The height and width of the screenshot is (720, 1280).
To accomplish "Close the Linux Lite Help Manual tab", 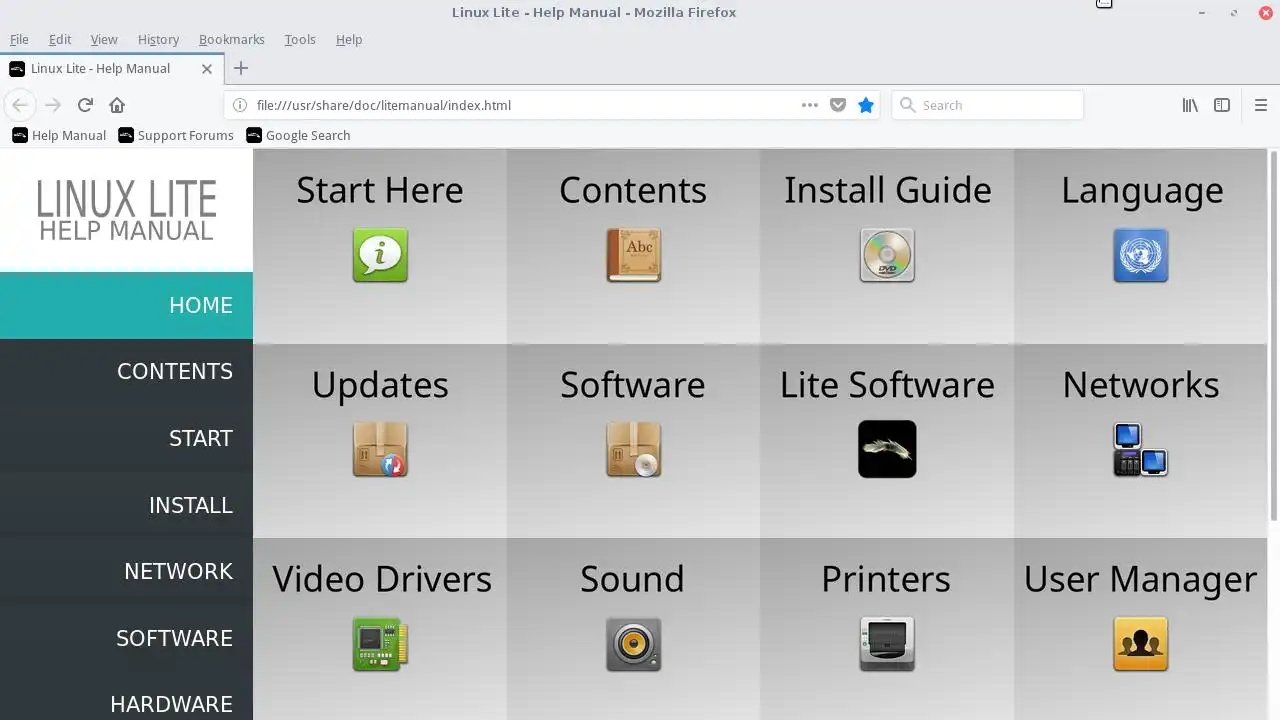I will point(207,69).
